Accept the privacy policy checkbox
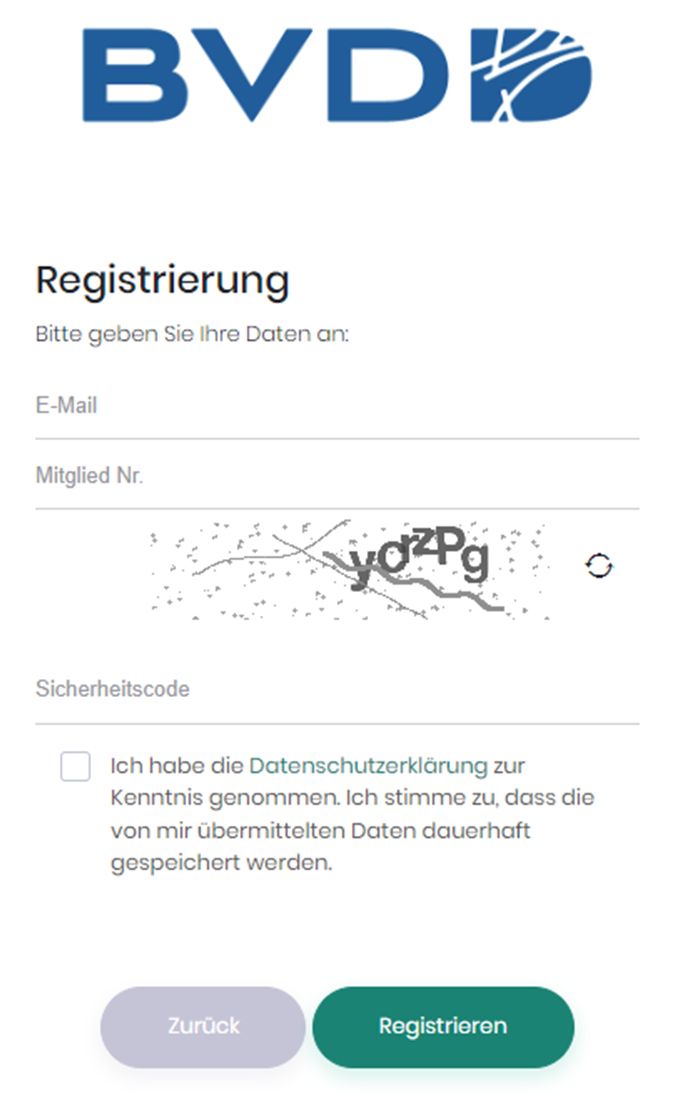The width and height of the screenshot is (674, 1094). click(x=75, y=766)
